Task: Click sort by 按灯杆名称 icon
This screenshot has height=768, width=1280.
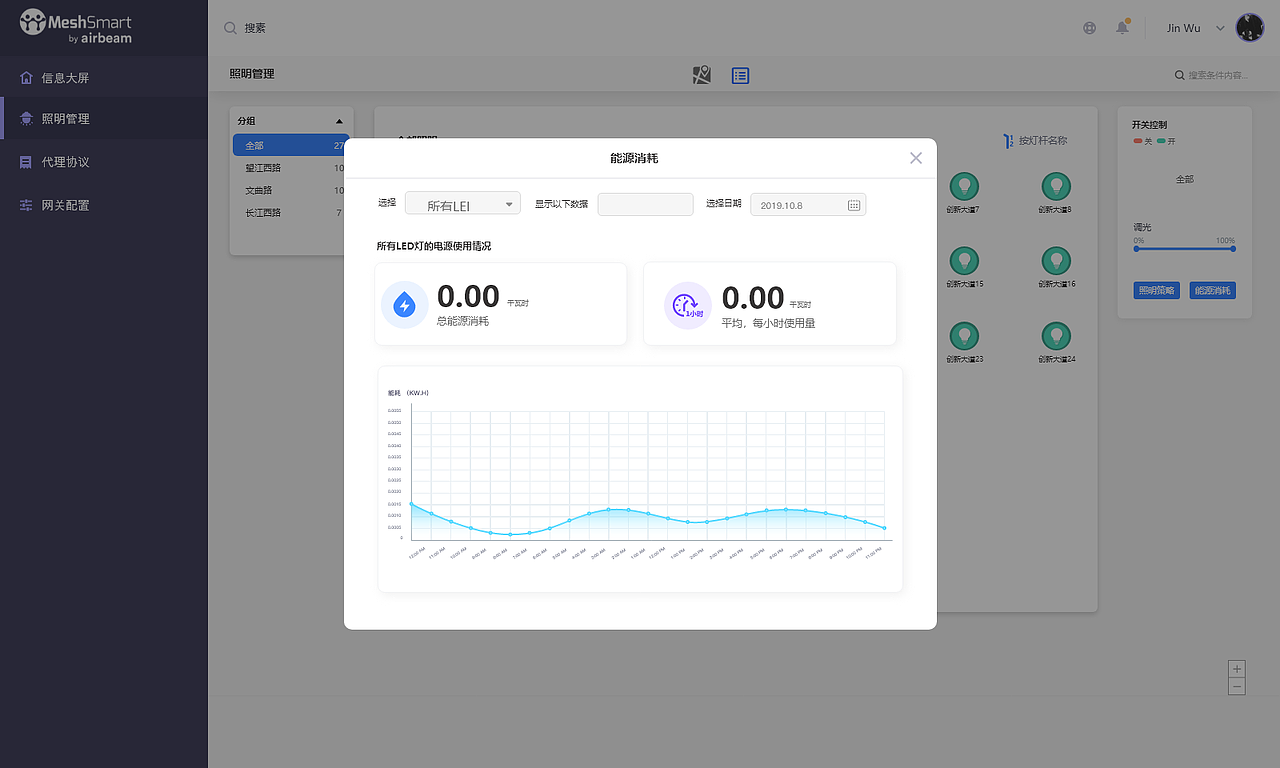Action: tap(1008, 141)
